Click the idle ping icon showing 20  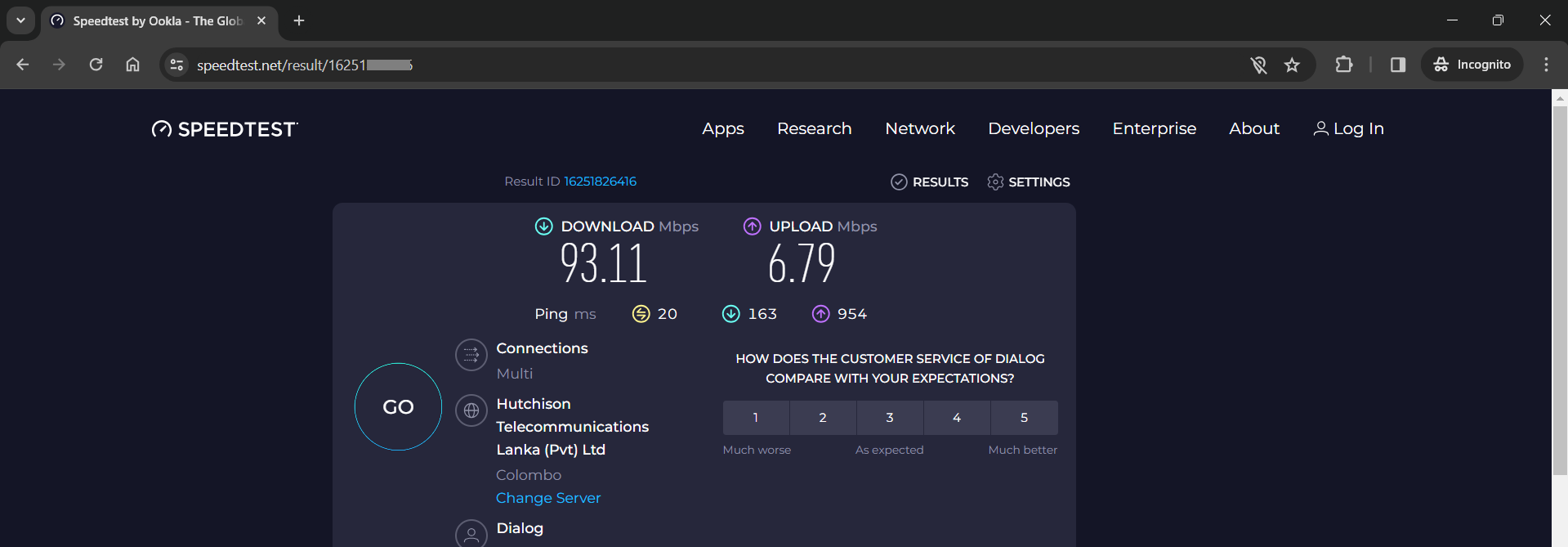click(641, 314)
